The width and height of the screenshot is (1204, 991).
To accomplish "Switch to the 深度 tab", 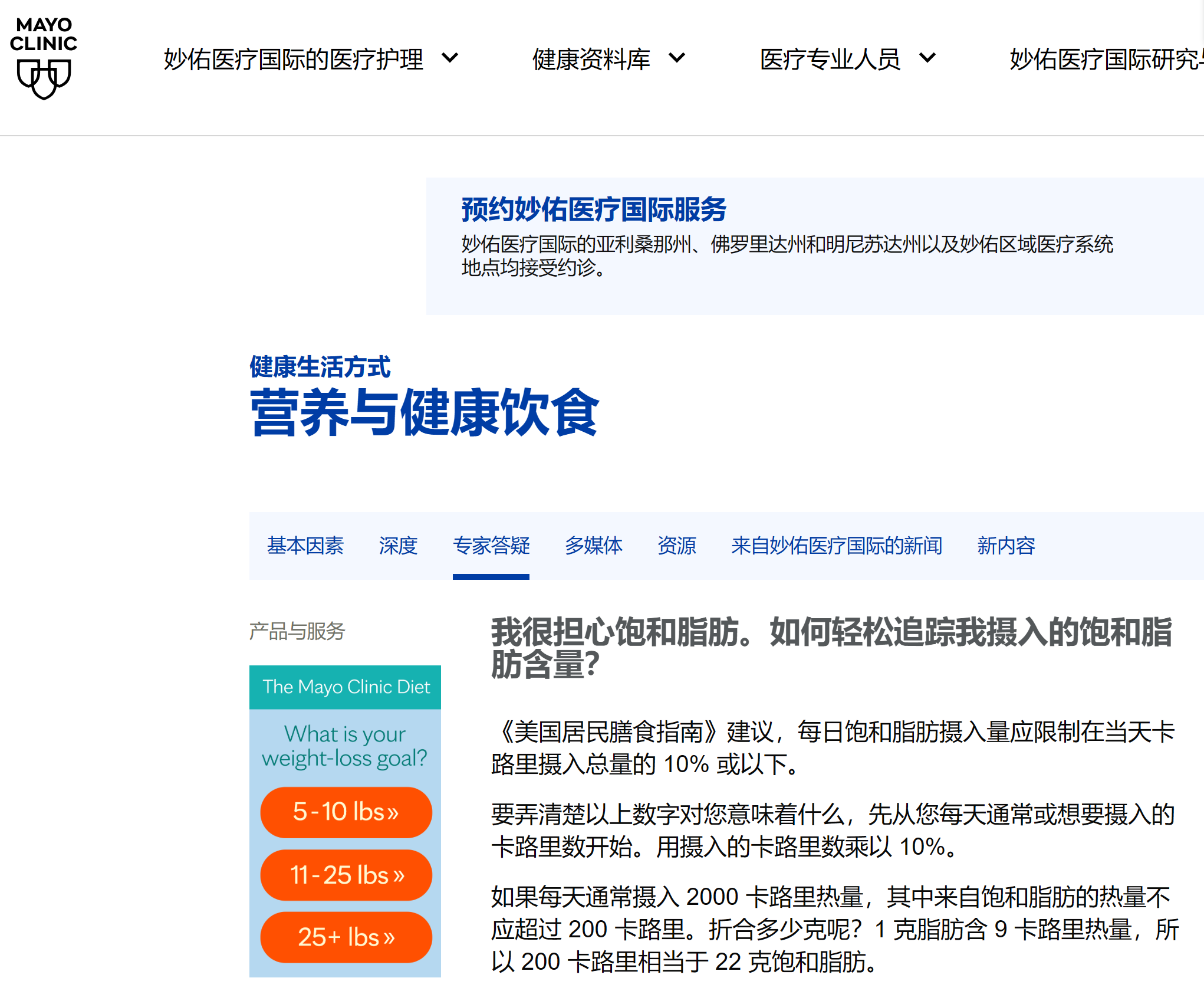I will (398, 546).
